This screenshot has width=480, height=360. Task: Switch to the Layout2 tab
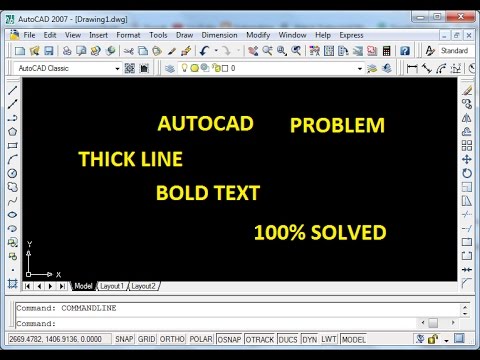(144, 286)
